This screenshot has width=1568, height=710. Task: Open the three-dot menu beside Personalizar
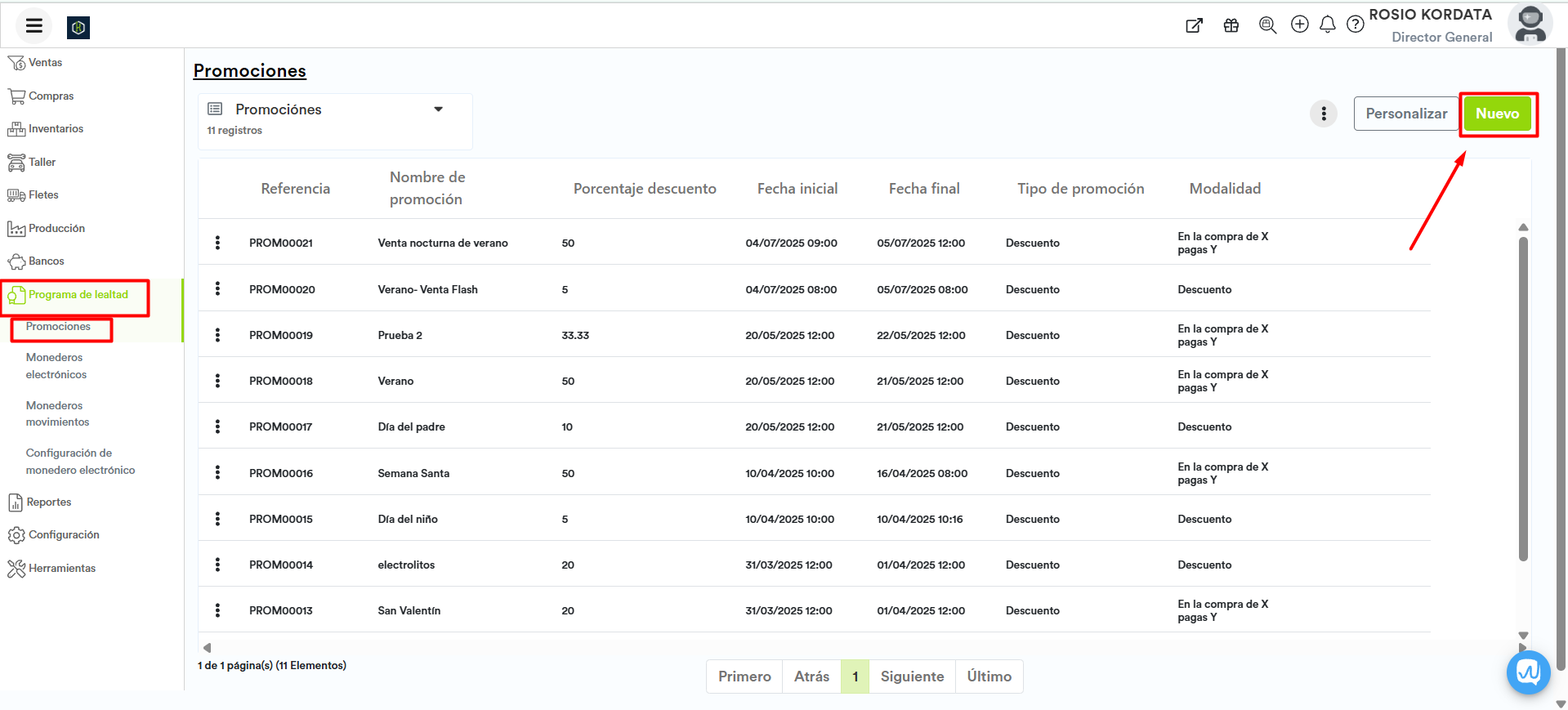coord(1323,114)
